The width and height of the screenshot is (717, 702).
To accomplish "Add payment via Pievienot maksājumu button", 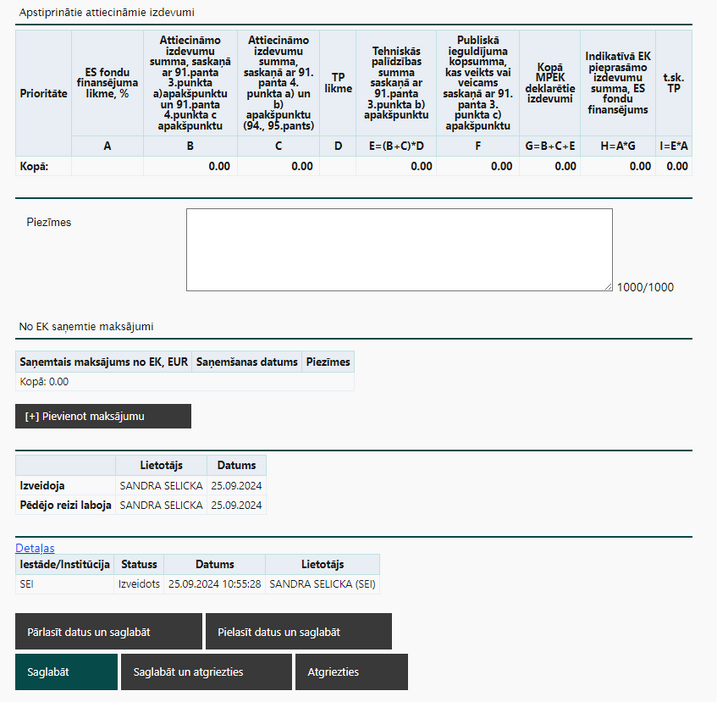I will point(103,416).
